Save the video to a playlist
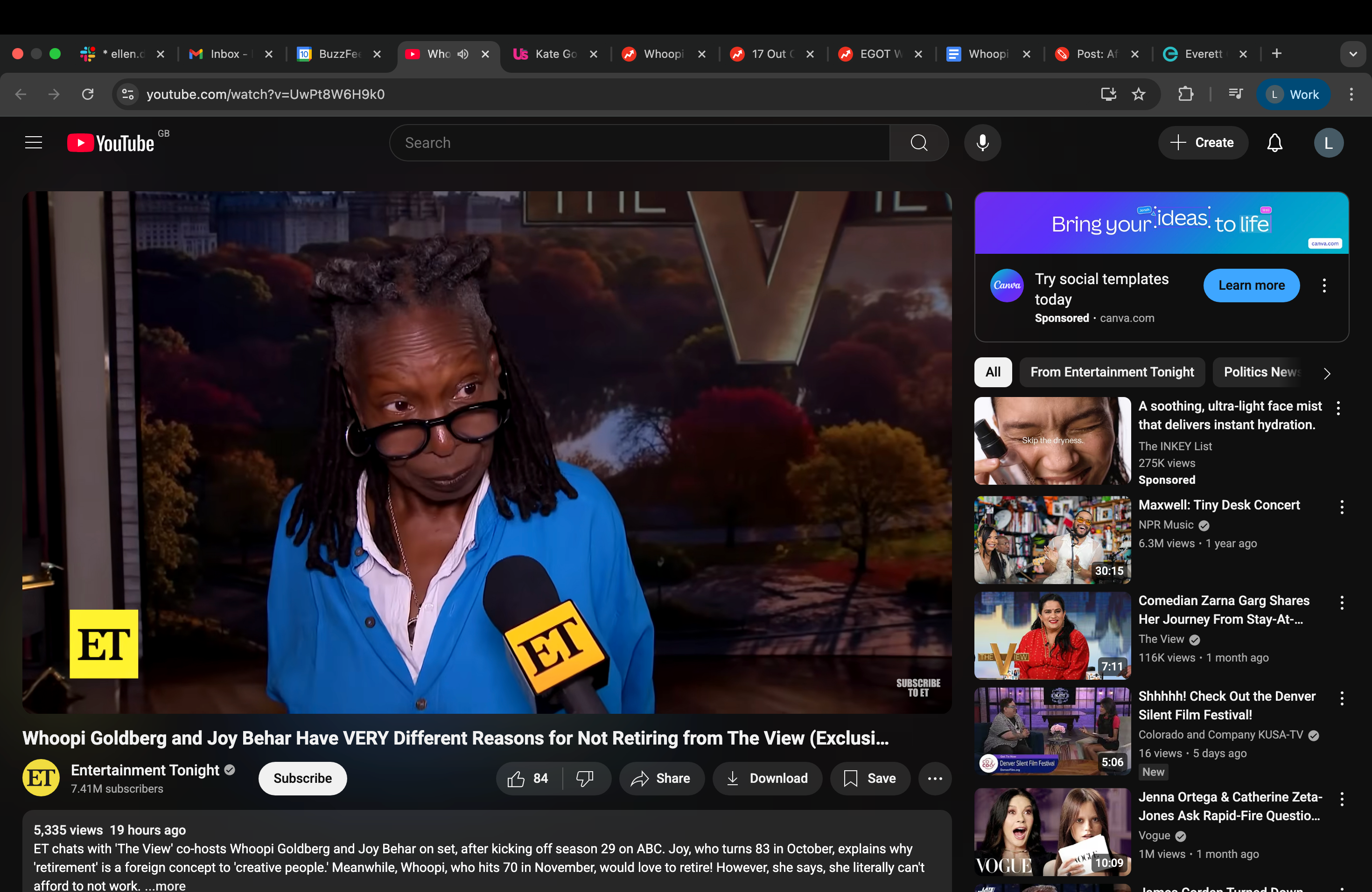The image size is (1372, 892). (x=870, y=779)
